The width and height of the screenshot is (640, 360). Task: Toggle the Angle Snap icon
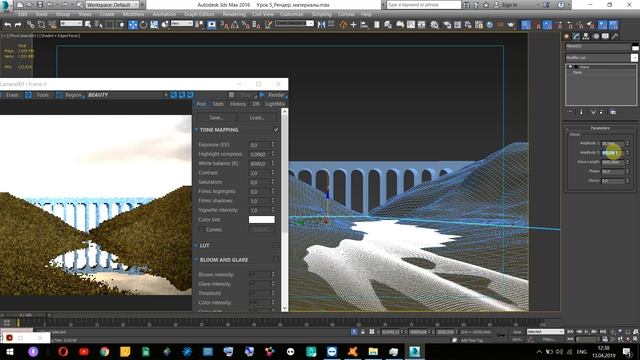235,24
